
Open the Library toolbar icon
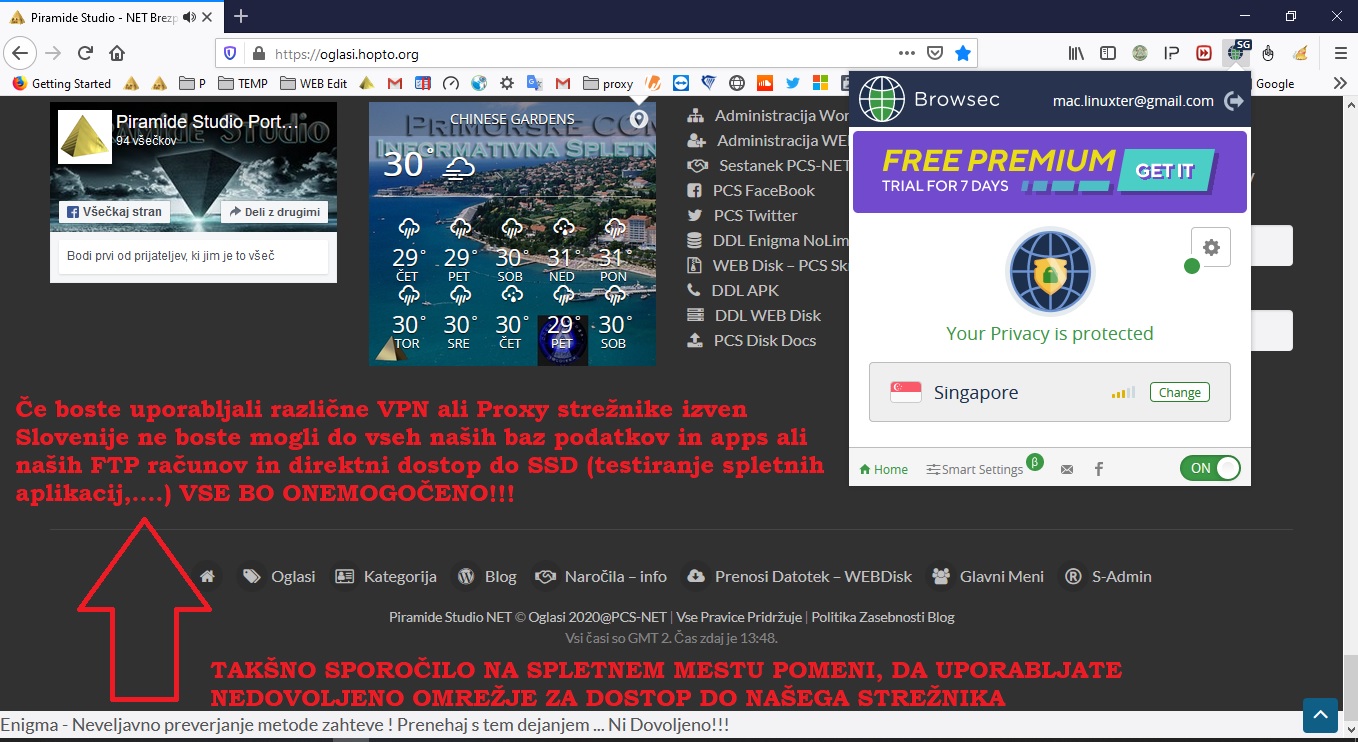coord(1076,53)
